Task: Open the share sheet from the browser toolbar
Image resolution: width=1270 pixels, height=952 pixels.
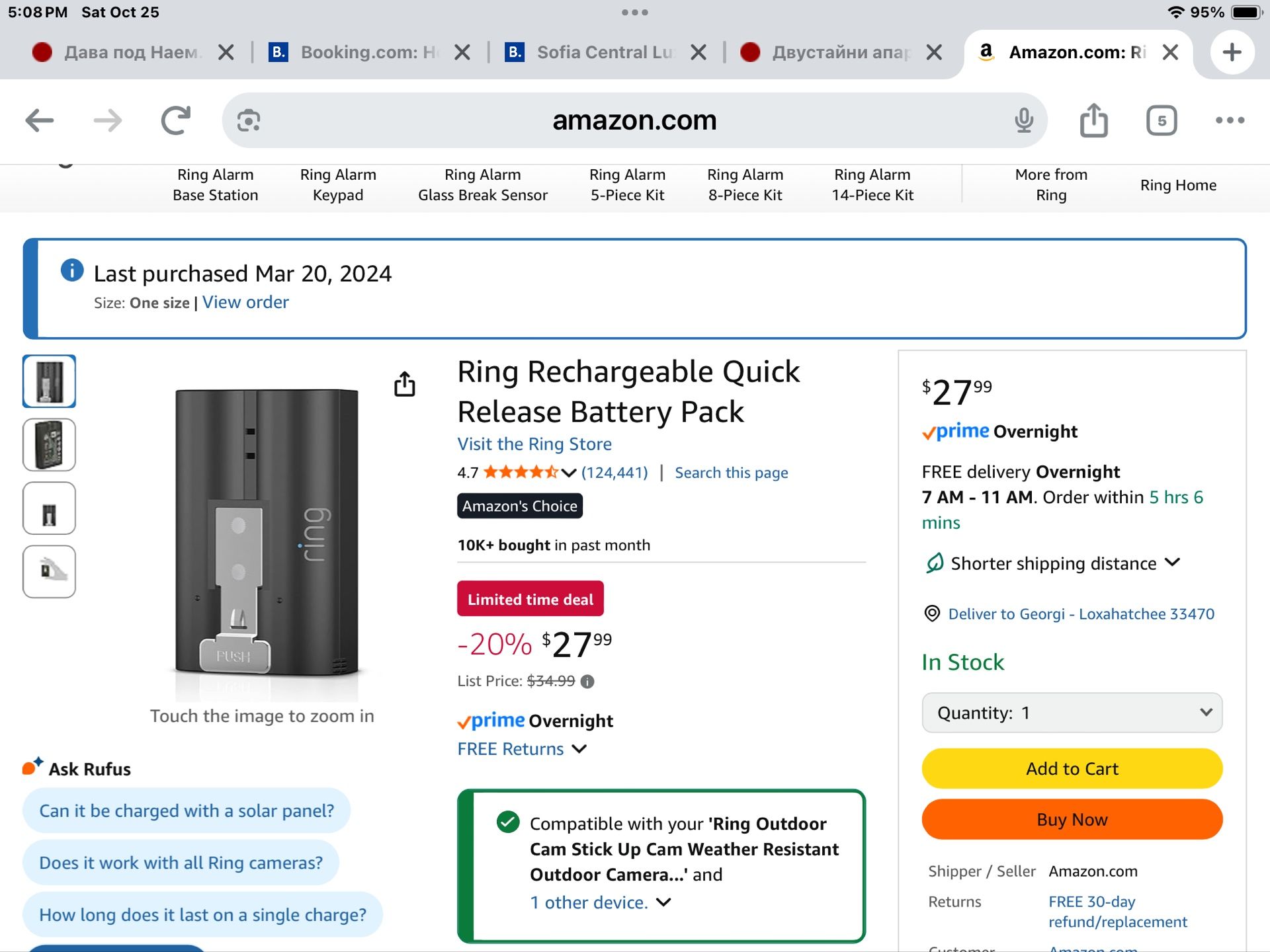Action: 1093,120
